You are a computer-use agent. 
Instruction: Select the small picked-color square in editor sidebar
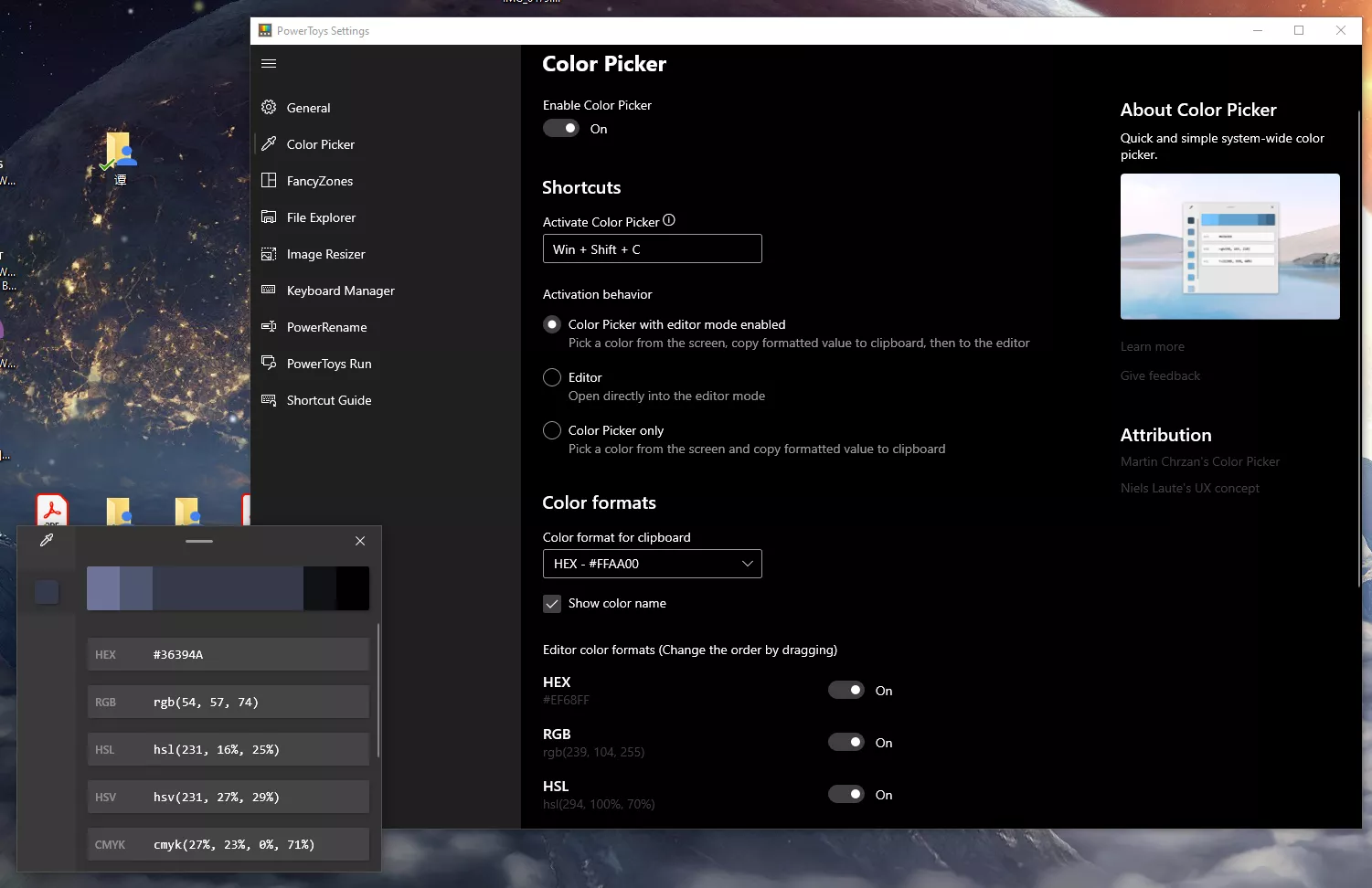47,592
